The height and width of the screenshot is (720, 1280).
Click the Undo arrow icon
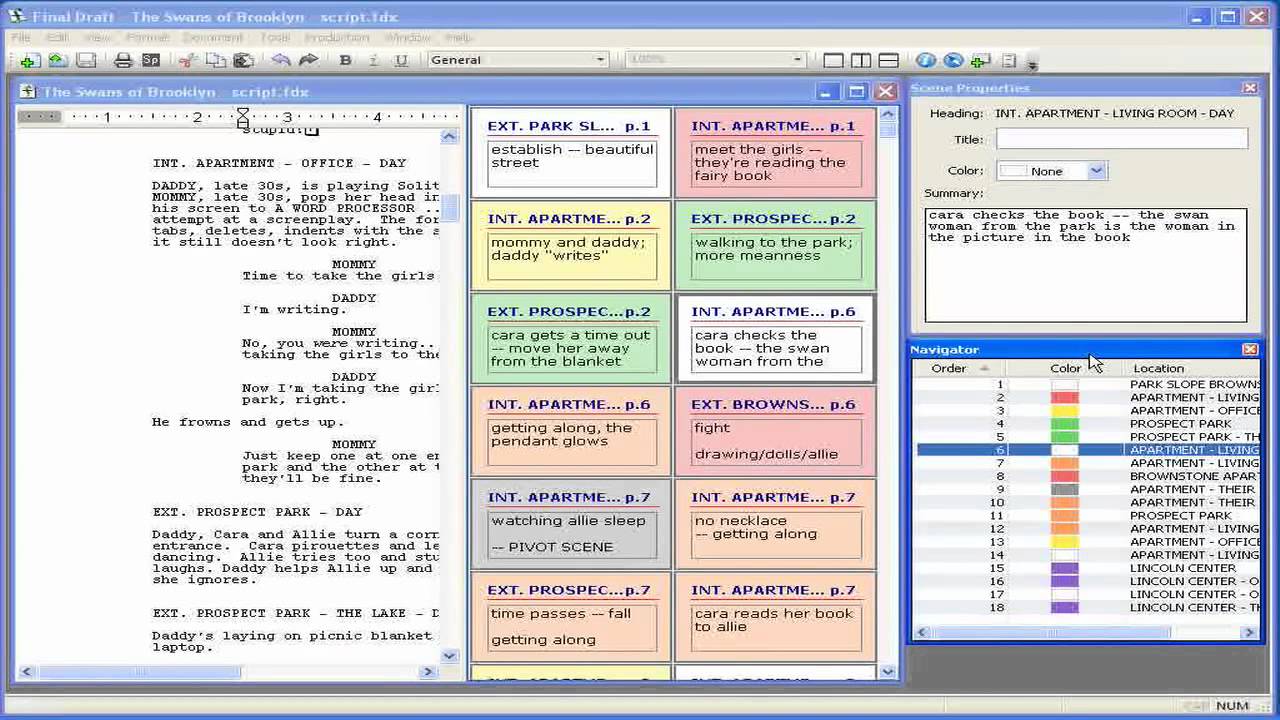(281, 60)
